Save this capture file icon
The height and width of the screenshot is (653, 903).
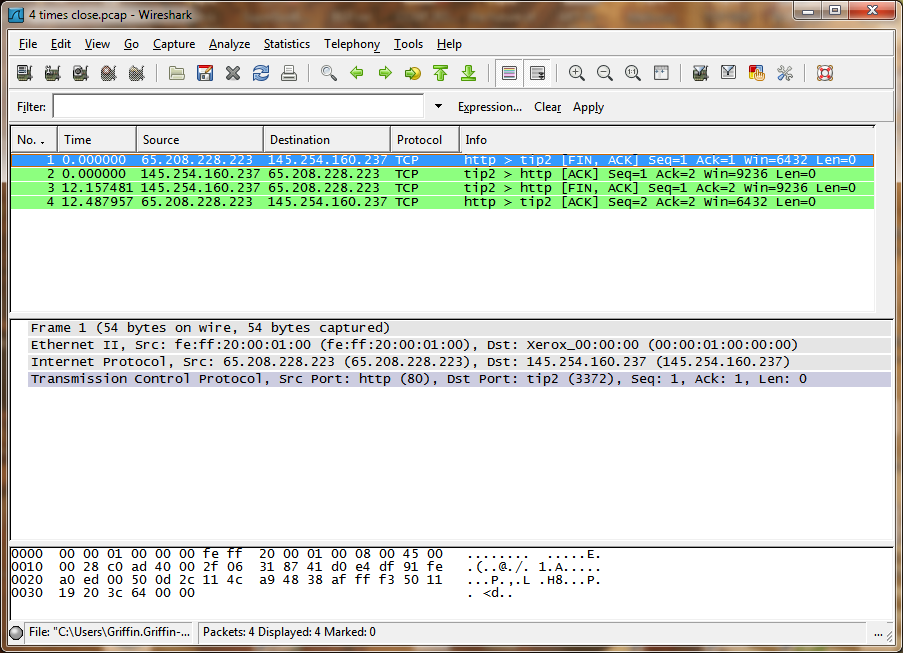click(205, 73)
